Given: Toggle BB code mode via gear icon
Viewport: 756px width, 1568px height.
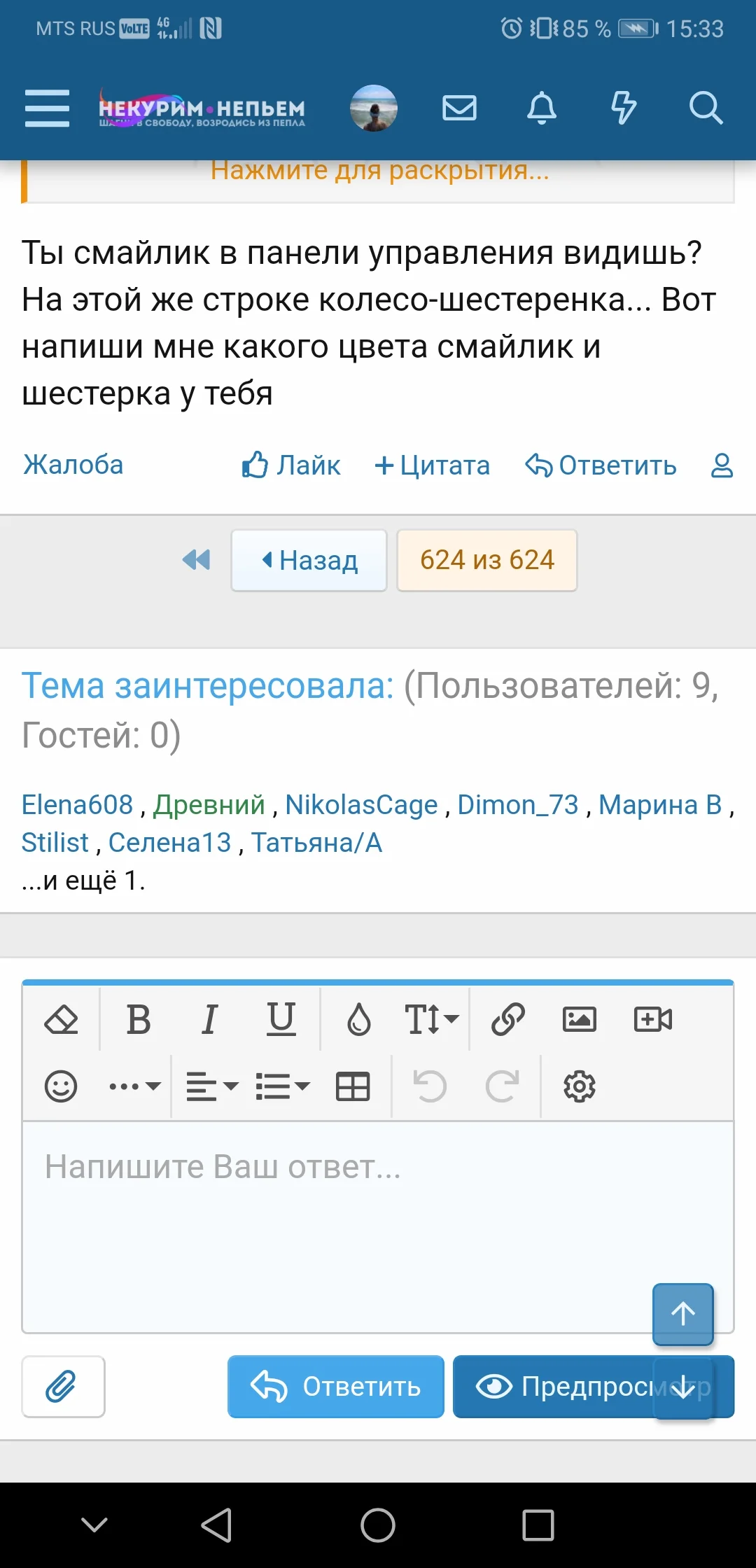Looking at the screenshot, I should (580, 1086).
